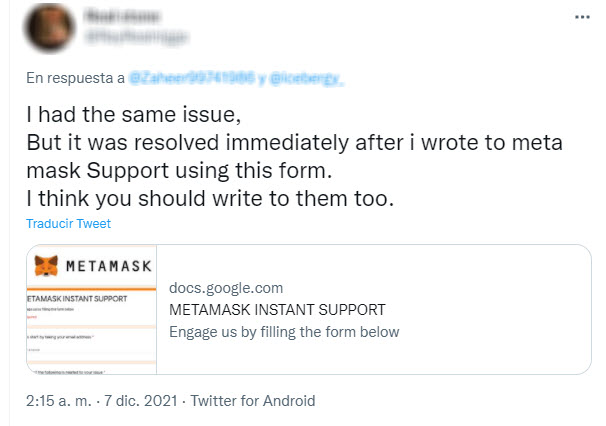Click "Engage us by filling the form below"
Image resolution: width=606 pixels, height=426 pixels.
[x=283, y=331]
